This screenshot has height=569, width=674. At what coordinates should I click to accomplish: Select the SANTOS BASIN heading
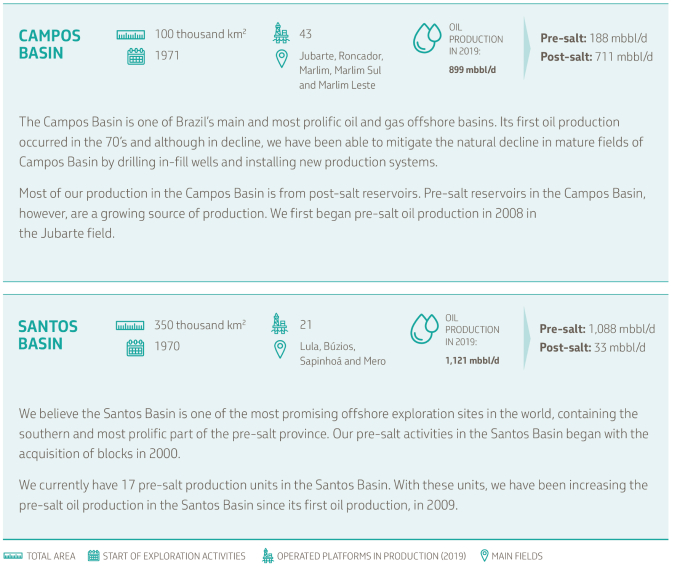tap(48, 335)
